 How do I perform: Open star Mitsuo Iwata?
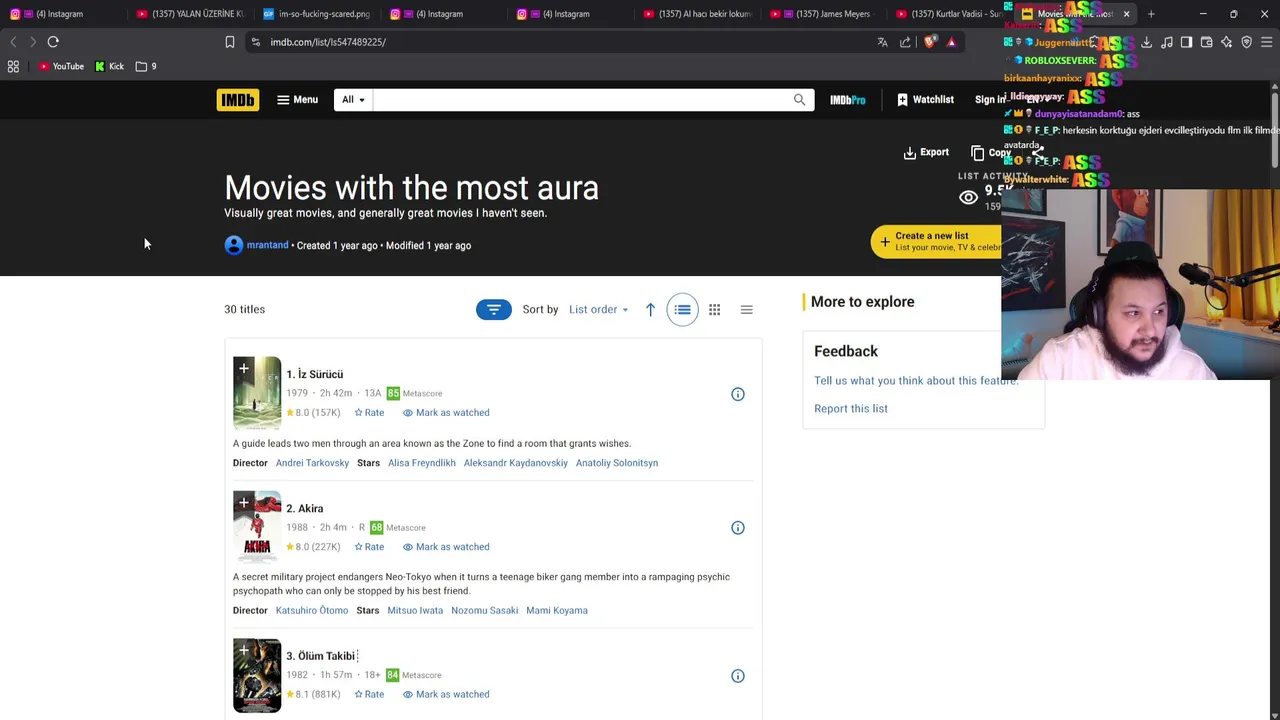(x=415, y=610)
